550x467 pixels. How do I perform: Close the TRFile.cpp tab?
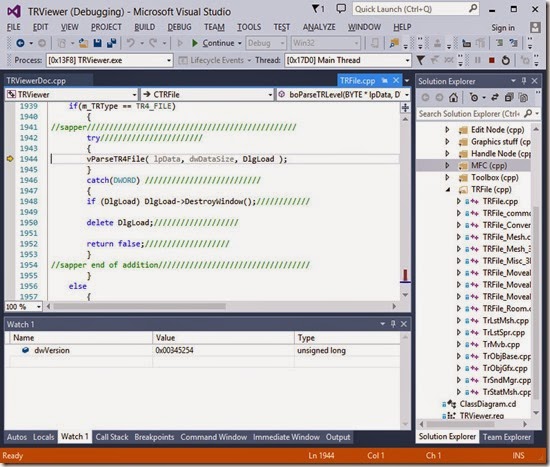coord(396,80)
